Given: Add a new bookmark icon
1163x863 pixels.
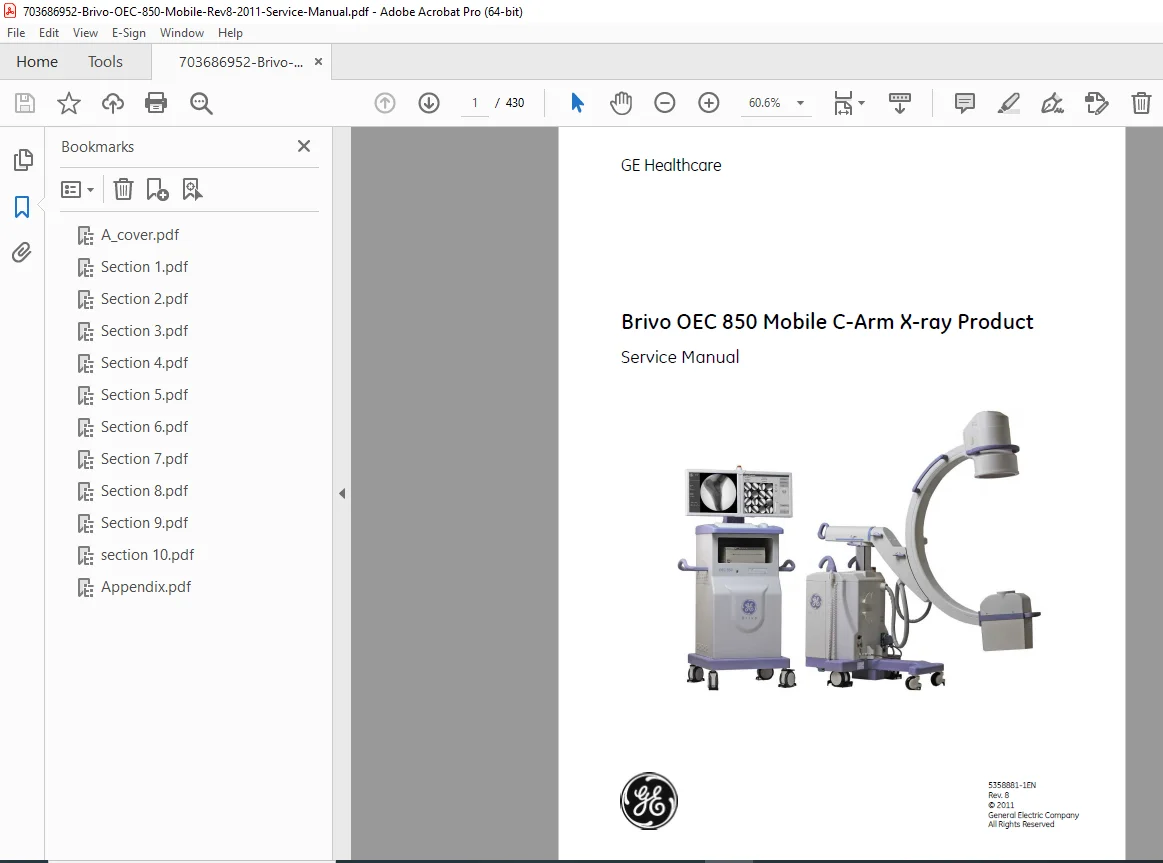Looking at the screenshot, I should pyautogui.click(x=157, y=190).
